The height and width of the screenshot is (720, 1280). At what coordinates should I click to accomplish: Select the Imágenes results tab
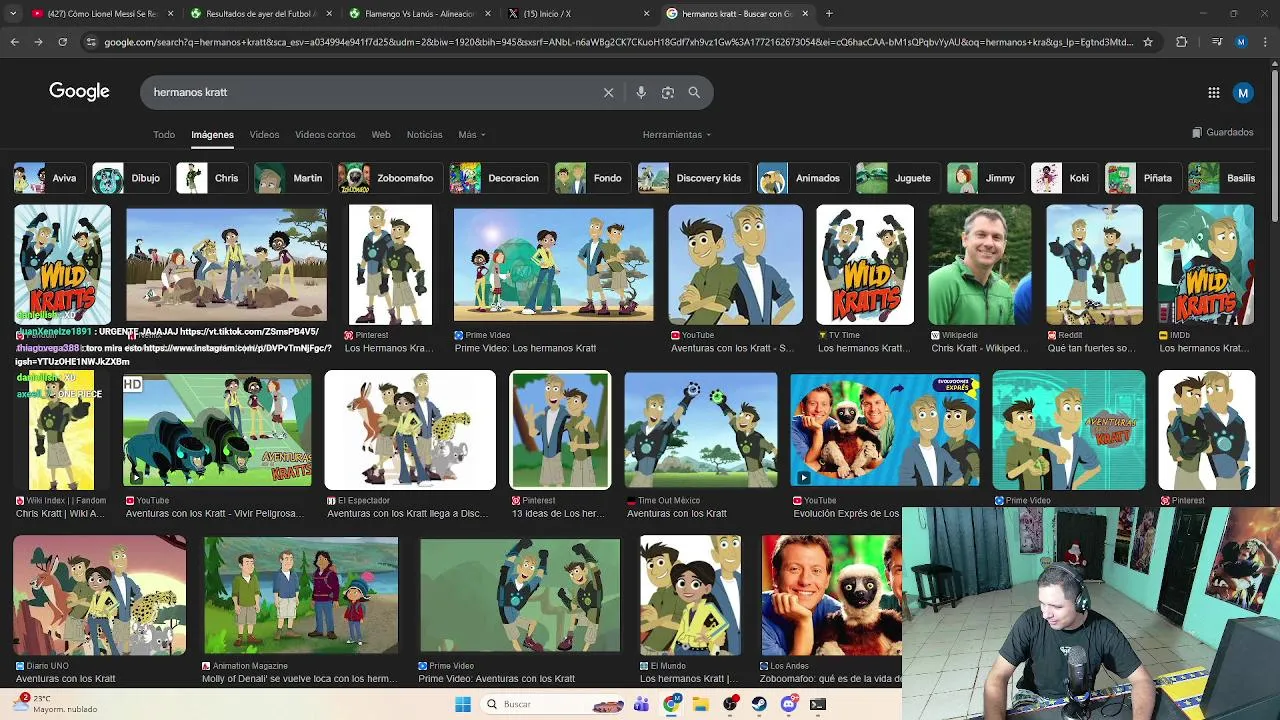pyautogui.click(x=212, y=134)
